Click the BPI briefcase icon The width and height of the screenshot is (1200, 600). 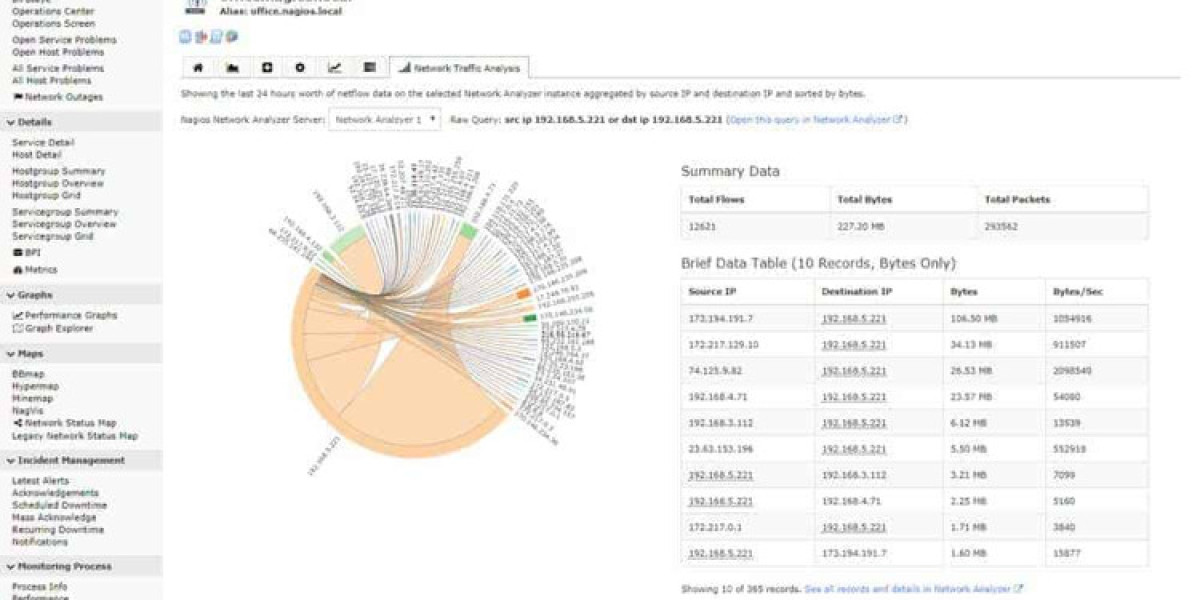click(17, 253)
